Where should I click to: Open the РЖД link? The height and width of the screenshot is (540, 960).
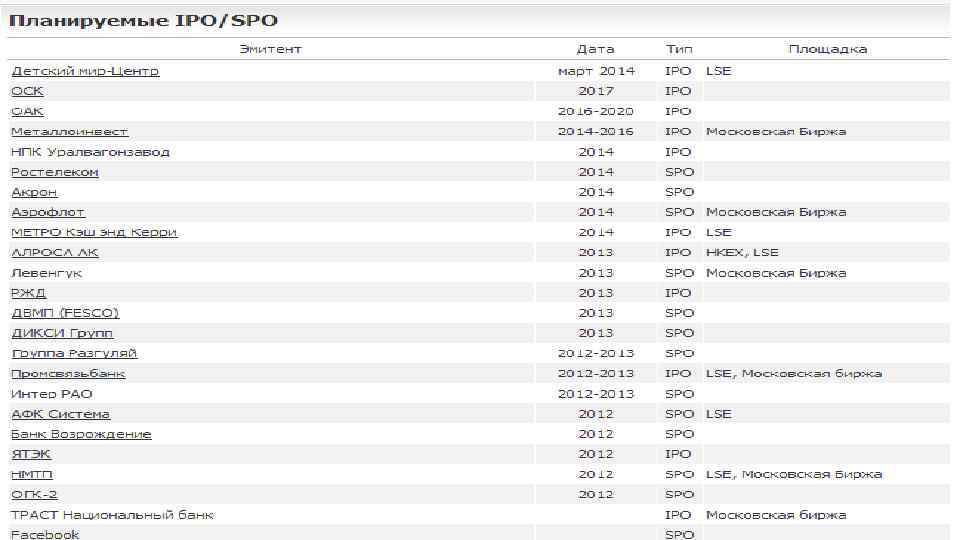tap(29, 293)
